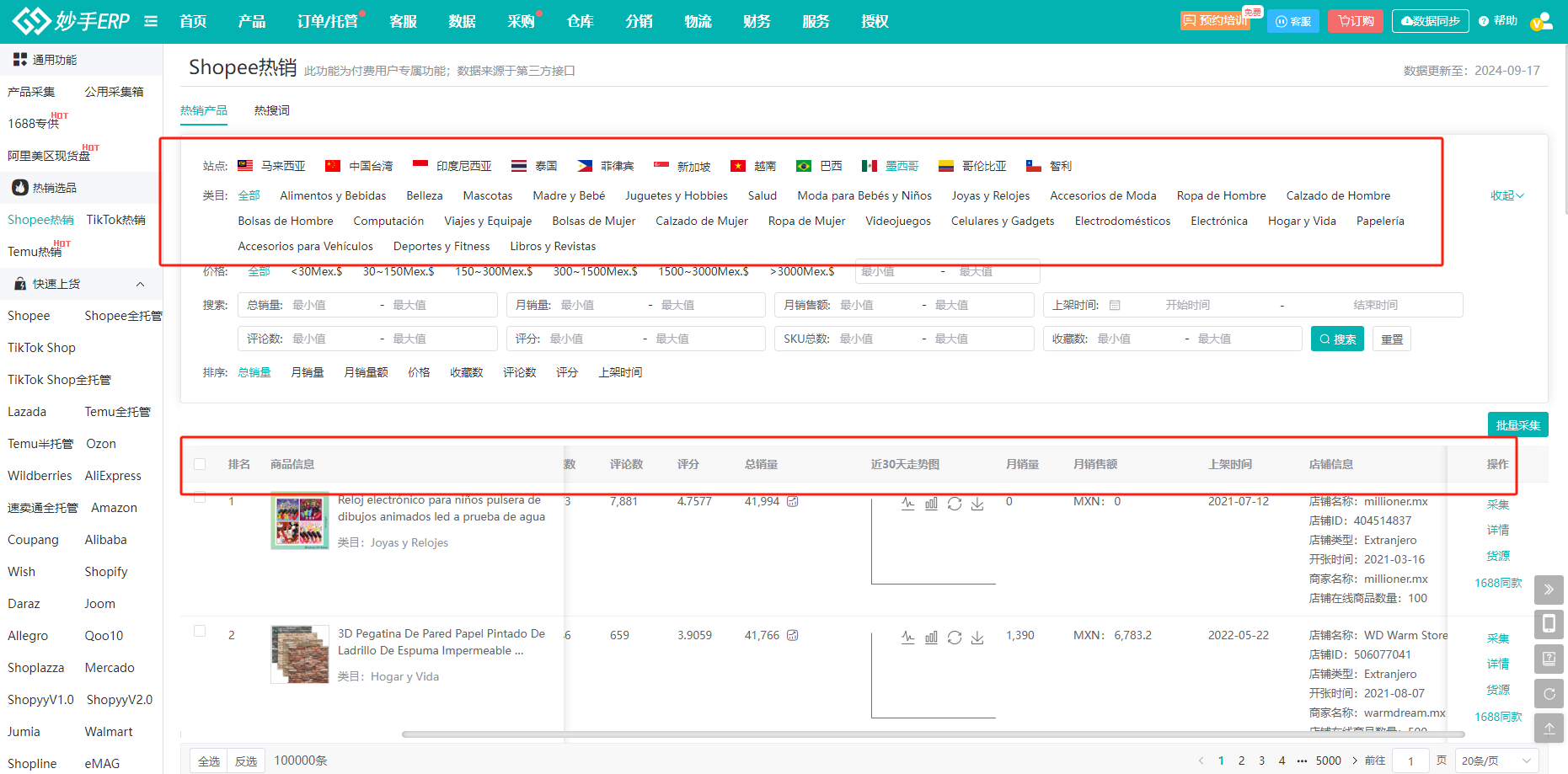Click the 批量采集 button
The width and height of the screenshot is (1568, 774).
[1517, 425]
